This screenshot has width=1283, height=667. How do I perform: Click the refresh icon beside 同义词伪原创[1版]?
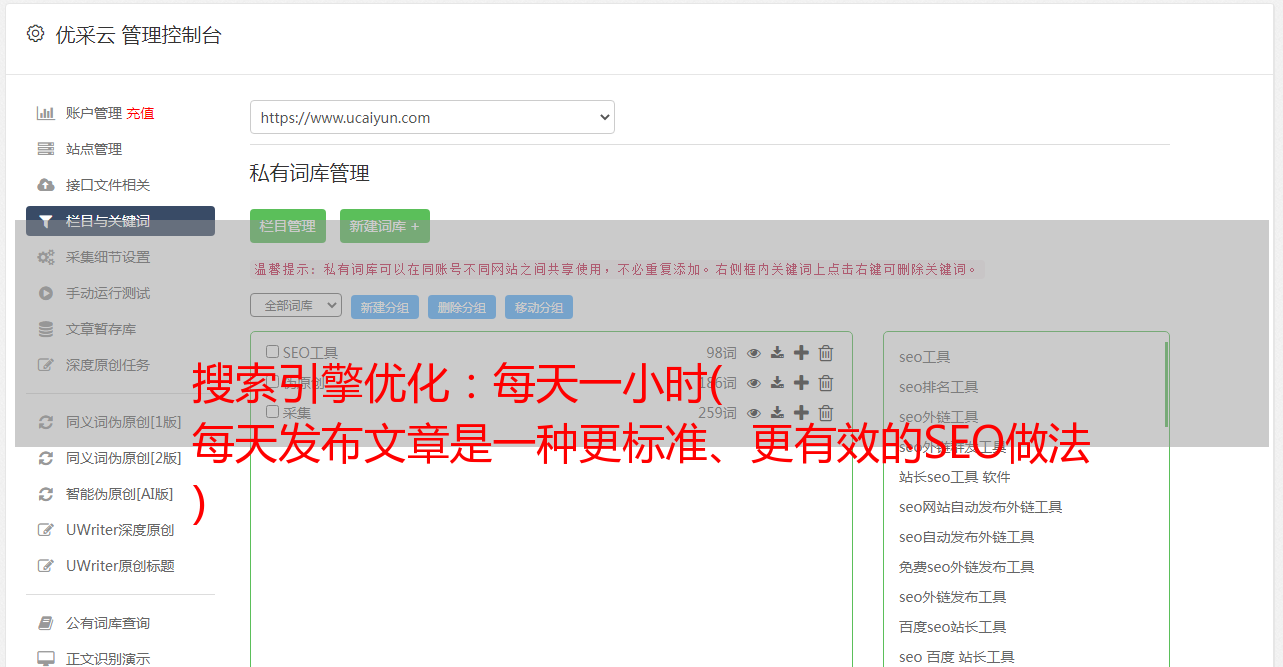point(45,422)
